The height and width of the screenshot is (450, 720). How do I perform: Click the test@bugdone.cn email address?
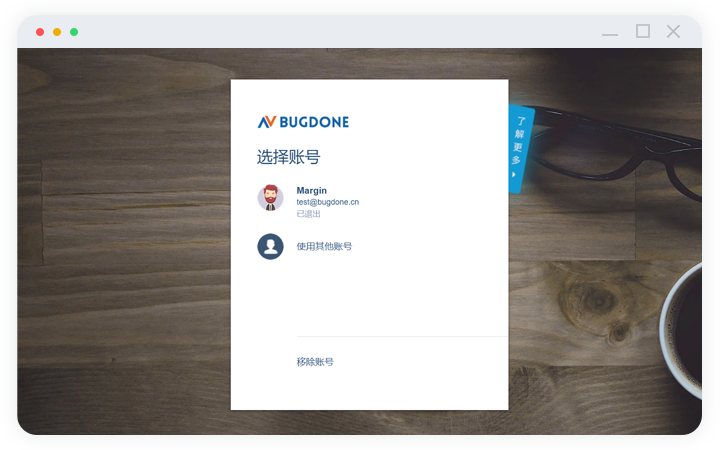point(328,202)
